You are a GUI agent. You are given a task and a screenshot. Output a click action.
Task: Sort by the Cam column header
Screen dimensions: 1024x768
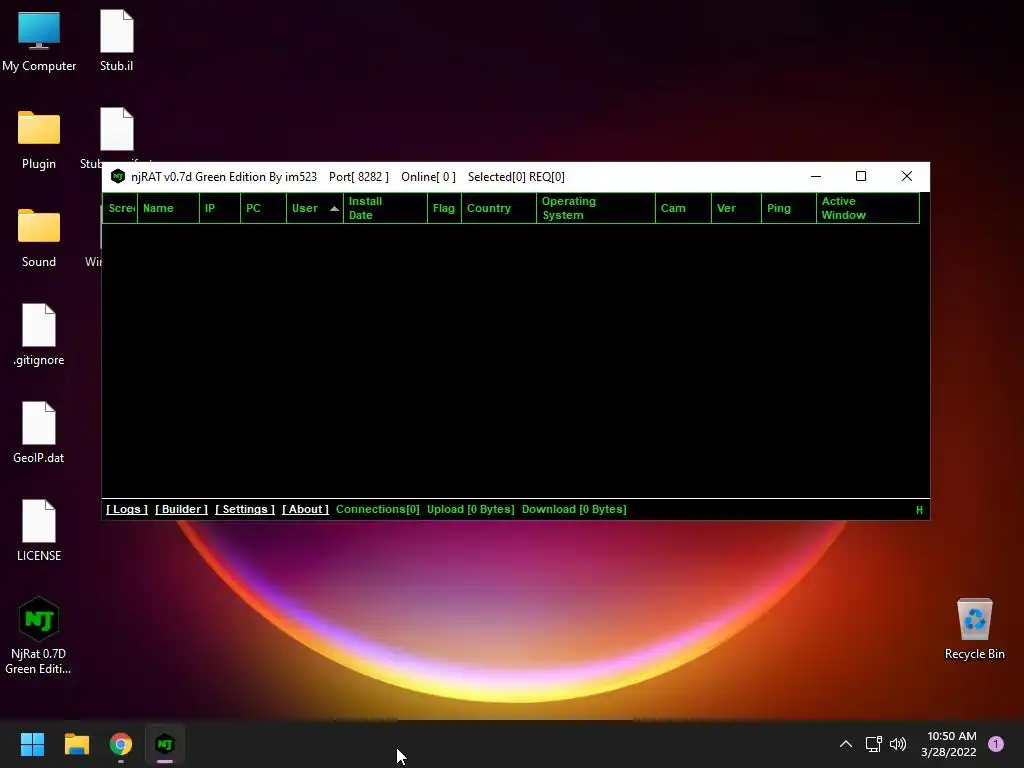(683, 208)
